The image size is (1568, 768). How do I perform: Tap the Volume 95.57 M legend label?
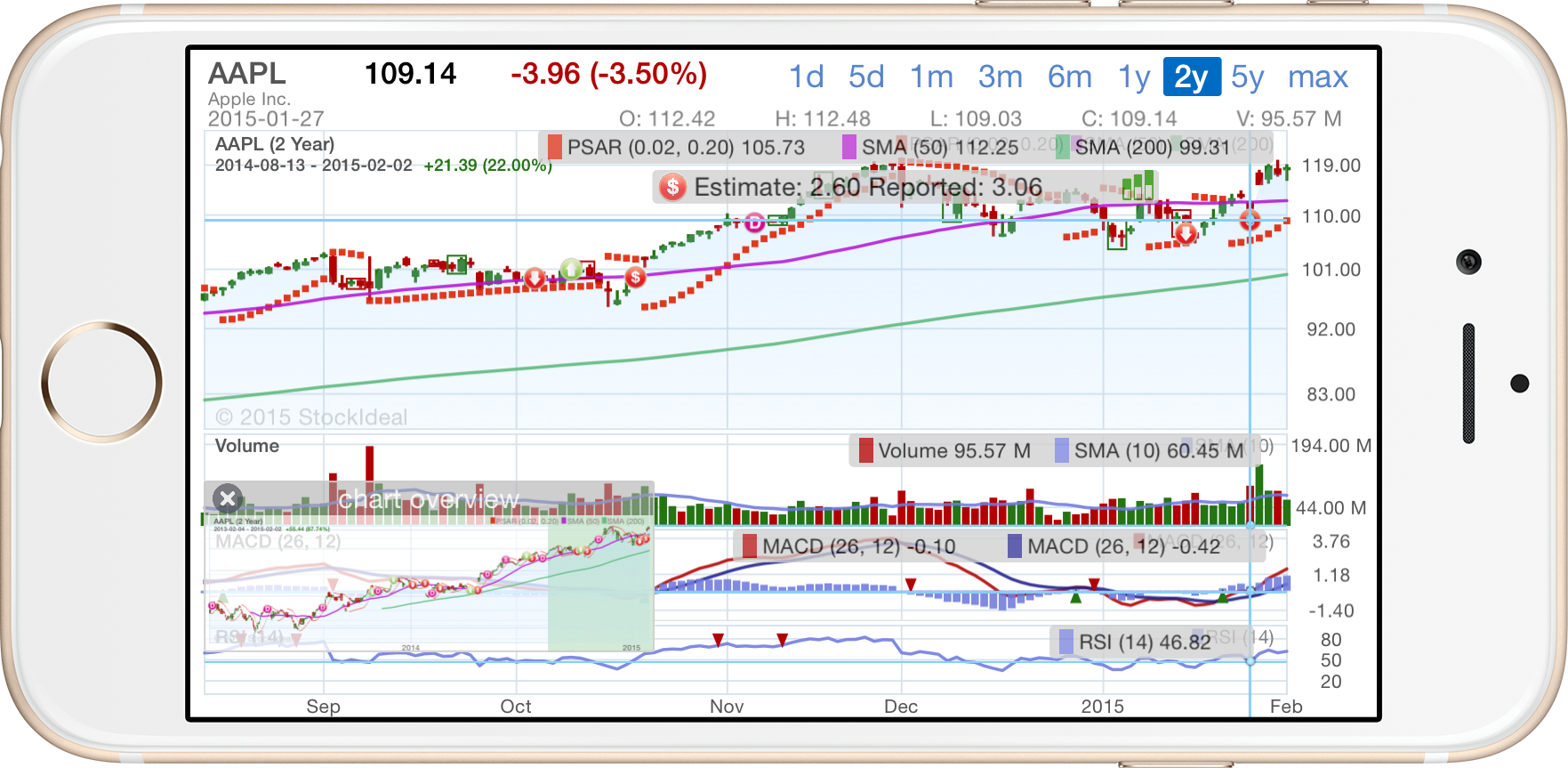click(x=954, y=450)
